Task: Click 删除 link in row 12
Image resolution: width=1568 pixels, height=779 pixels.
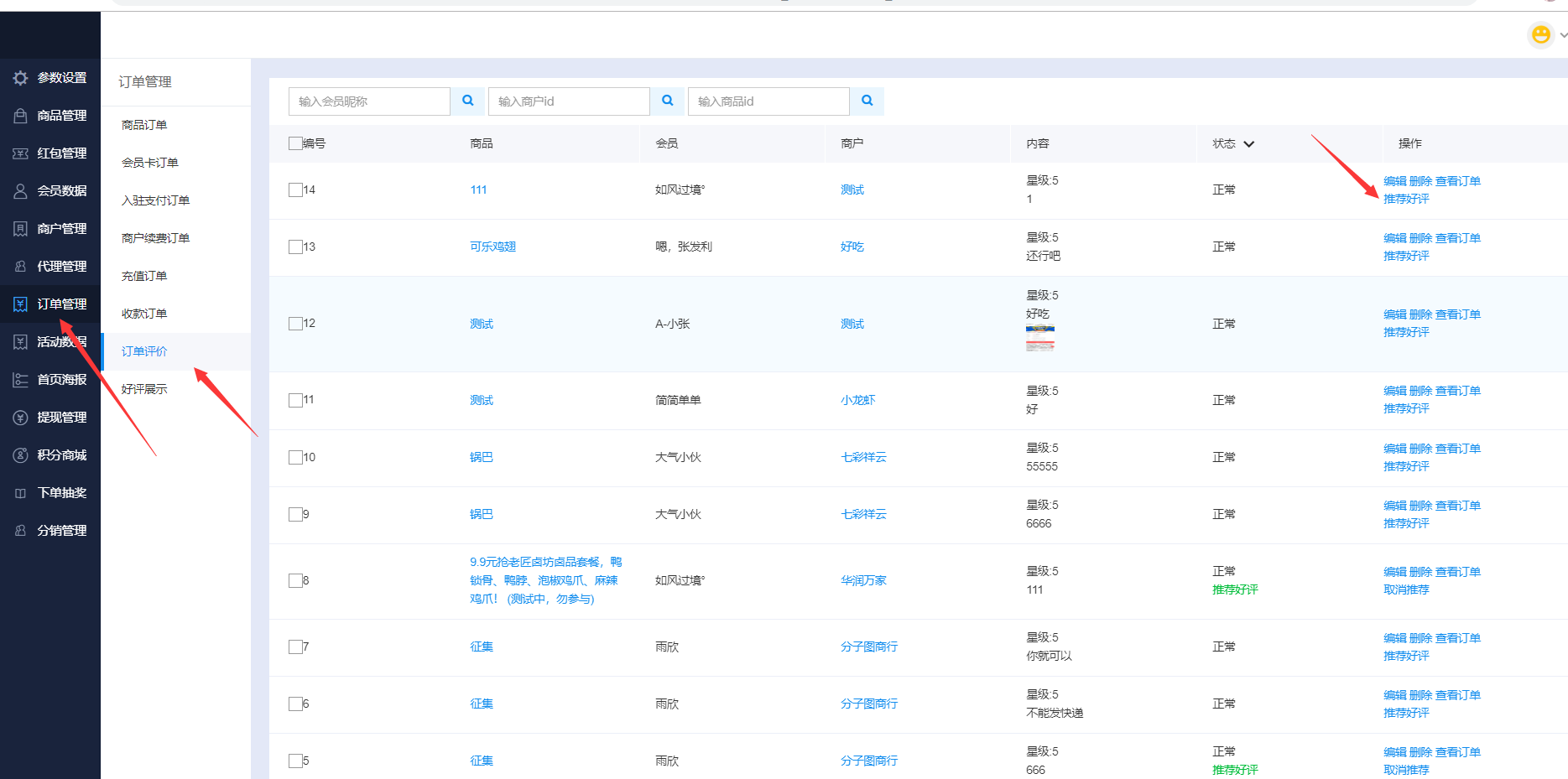Action: (x=1420, y=314)
